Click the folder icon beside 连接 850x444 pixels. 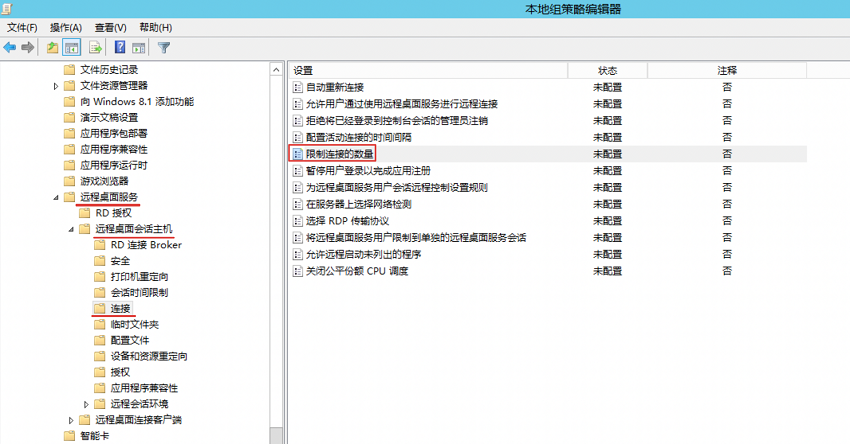pyautogui.click(x=100, y=308)
